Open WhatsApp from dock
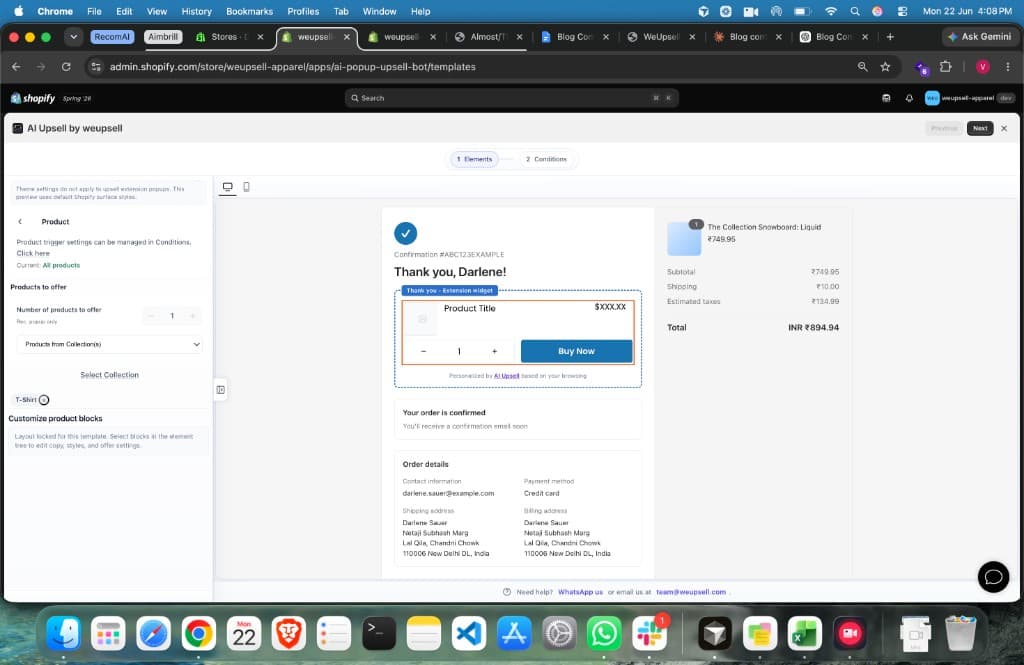Viewport: 1024px width, 665px height. tap(604, 633)
